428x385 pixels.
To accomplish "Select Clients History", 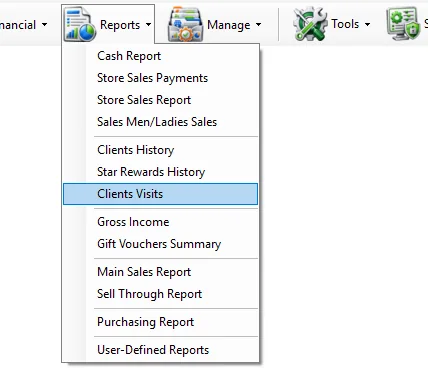I will tap(160, 150).
